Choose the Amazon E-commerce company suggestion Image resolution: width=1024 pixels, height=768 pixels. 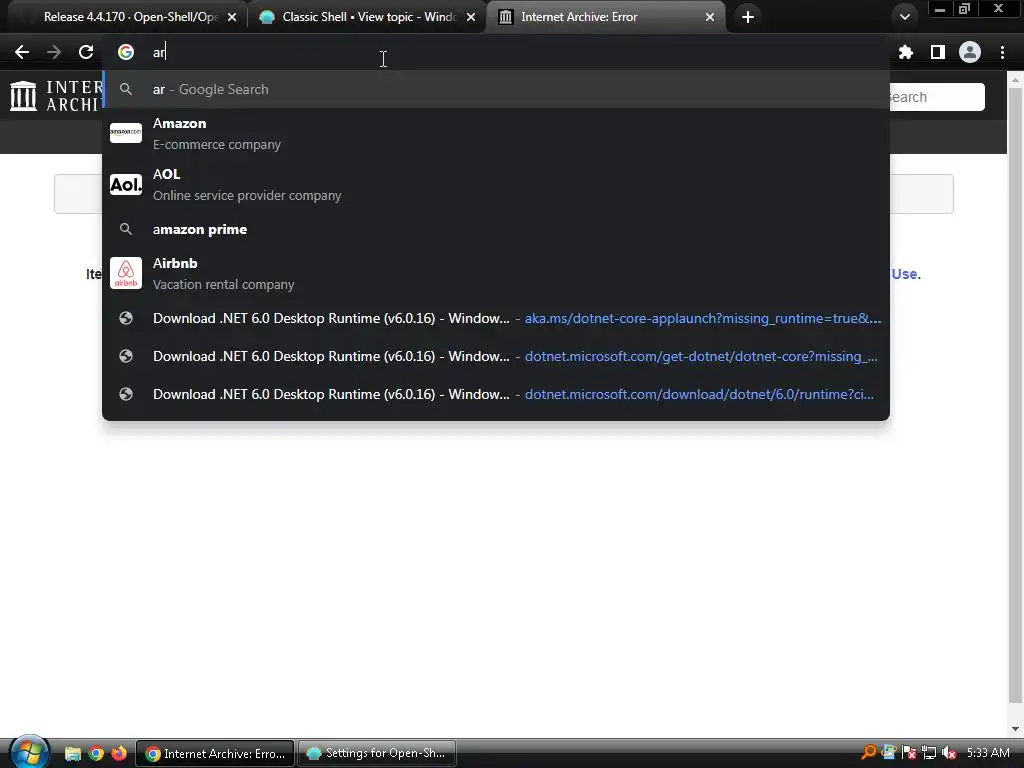tap(496, 134)
